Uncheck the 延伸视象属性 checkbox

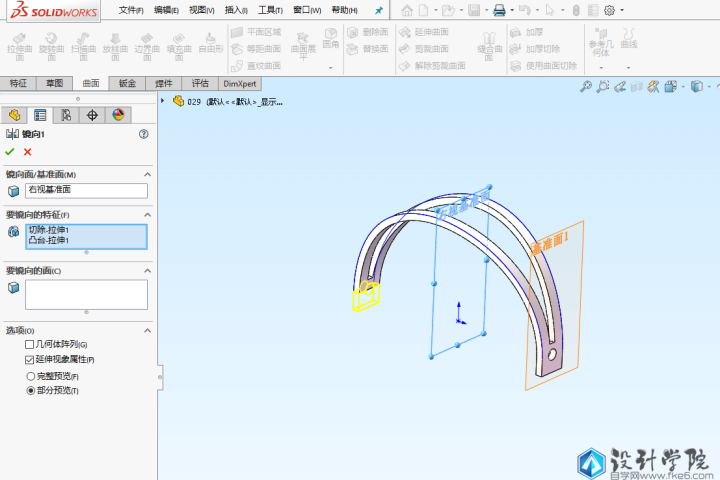29,359
